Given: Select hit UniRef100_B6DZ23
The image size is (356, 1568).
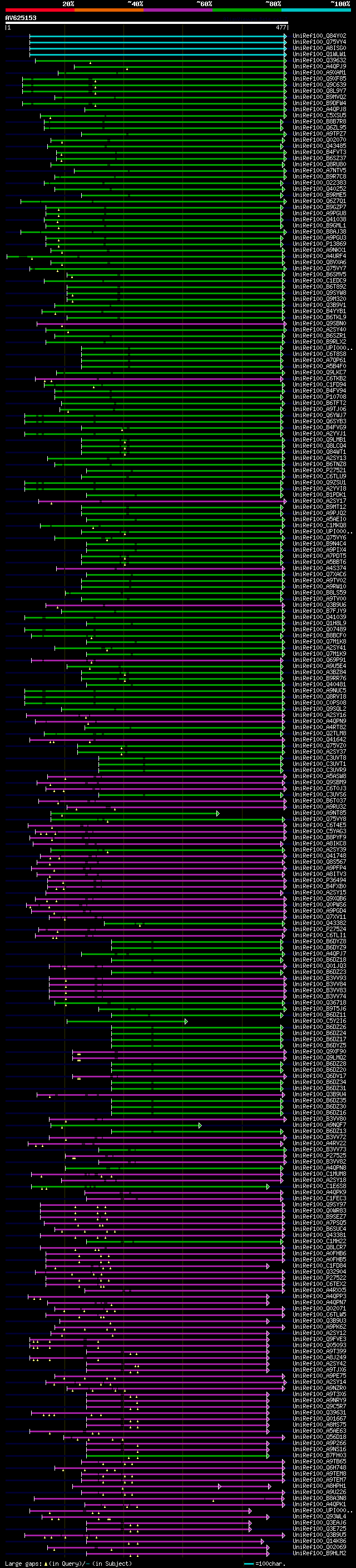Looking at the screenshot, I should pyautogui.click(x=319, y=973).
